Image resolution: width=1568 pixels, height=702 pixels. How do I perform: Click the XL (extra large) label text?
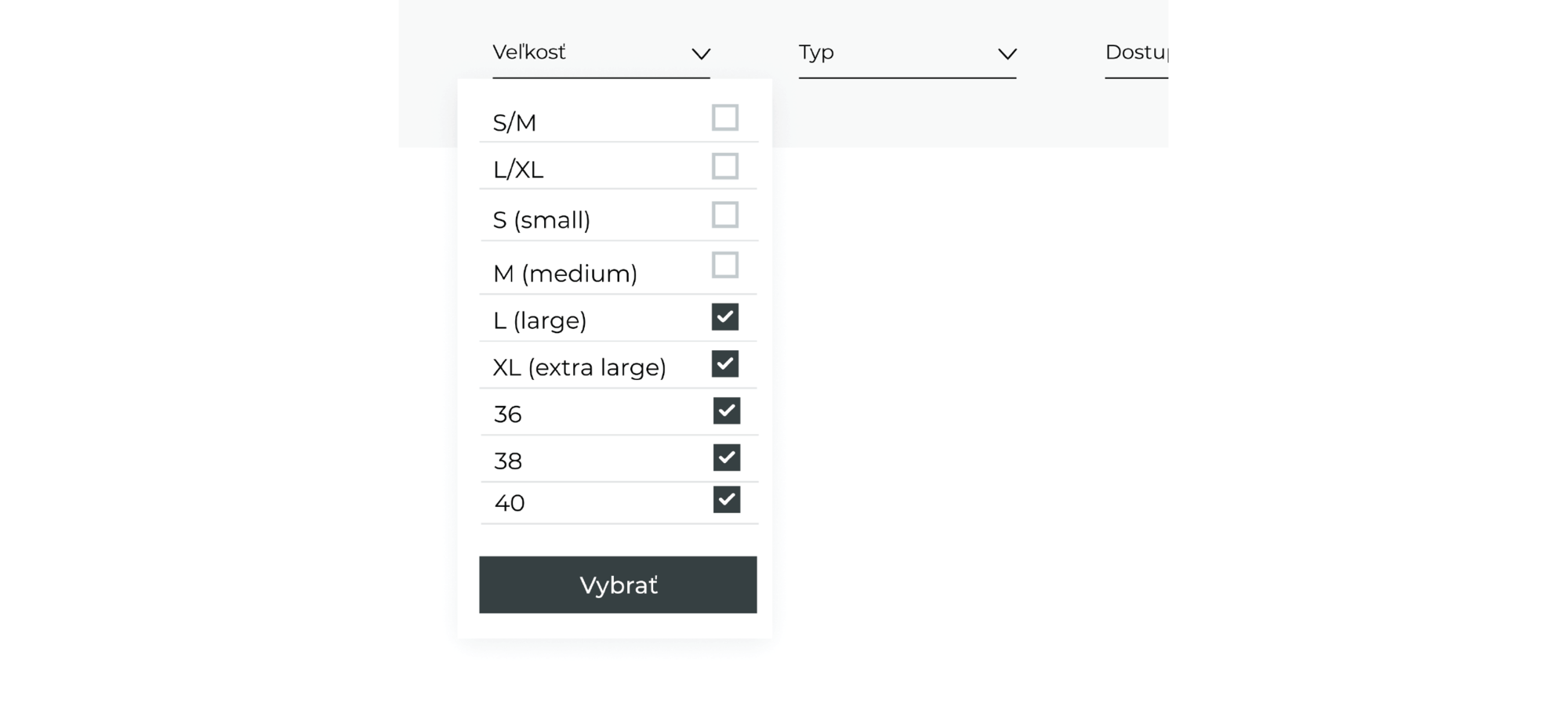pyautogui.click(x=579, y=367)
